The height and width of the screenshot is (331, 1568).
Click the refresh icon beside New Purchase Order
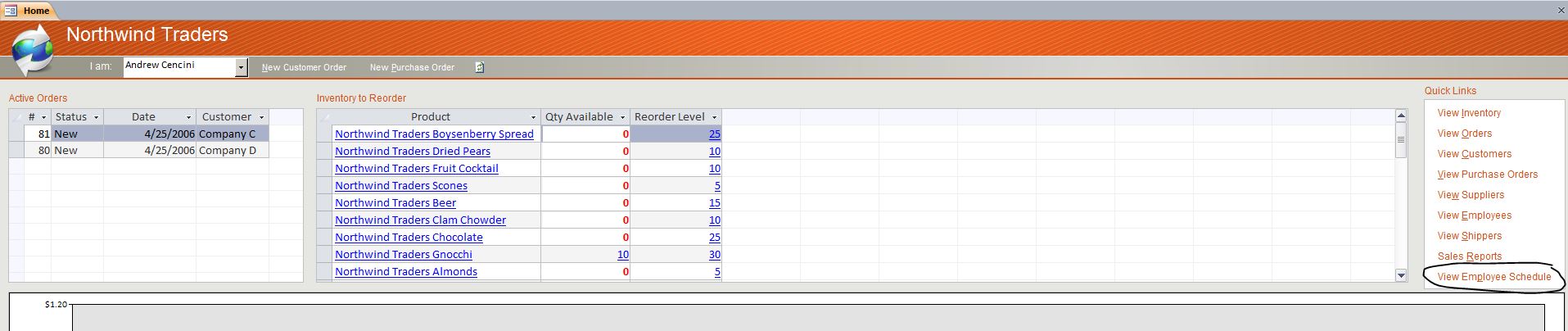480,67
